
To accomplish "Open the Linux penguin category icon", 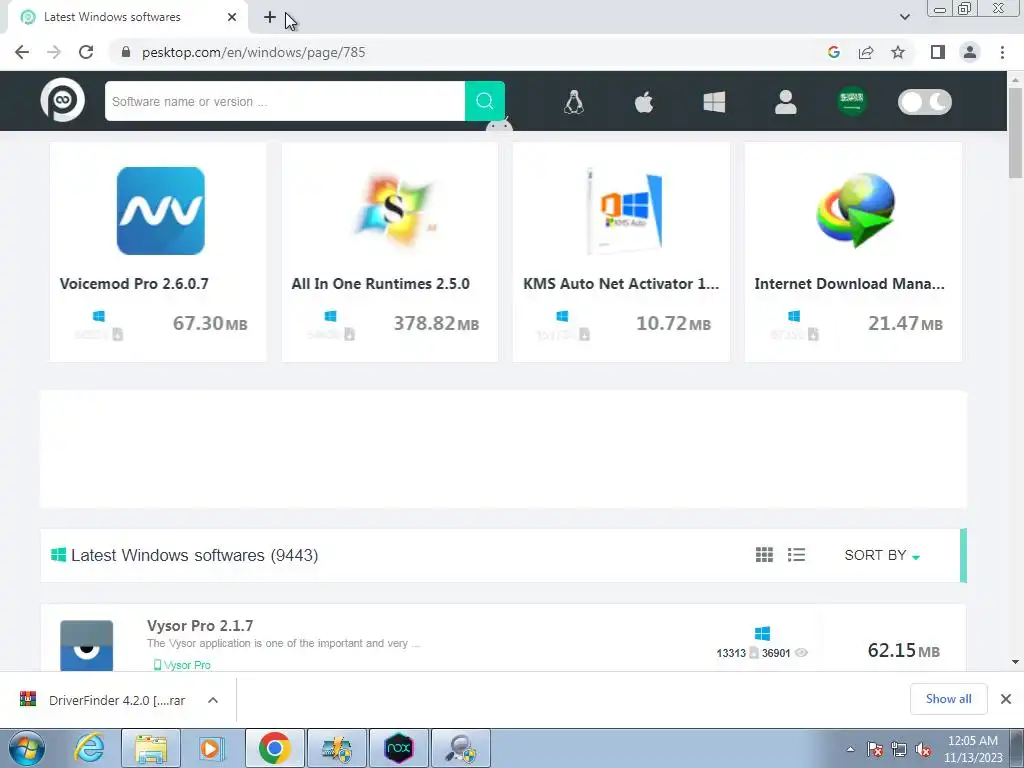I will coord(573,102).
